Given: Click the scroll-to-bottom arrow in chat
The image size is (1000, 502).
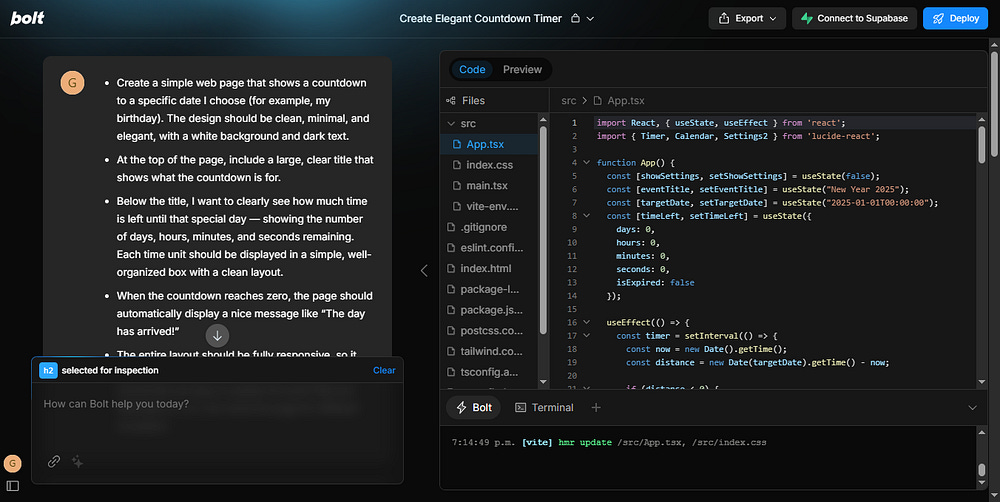Looking at the screenshot, I should [217, 335].
